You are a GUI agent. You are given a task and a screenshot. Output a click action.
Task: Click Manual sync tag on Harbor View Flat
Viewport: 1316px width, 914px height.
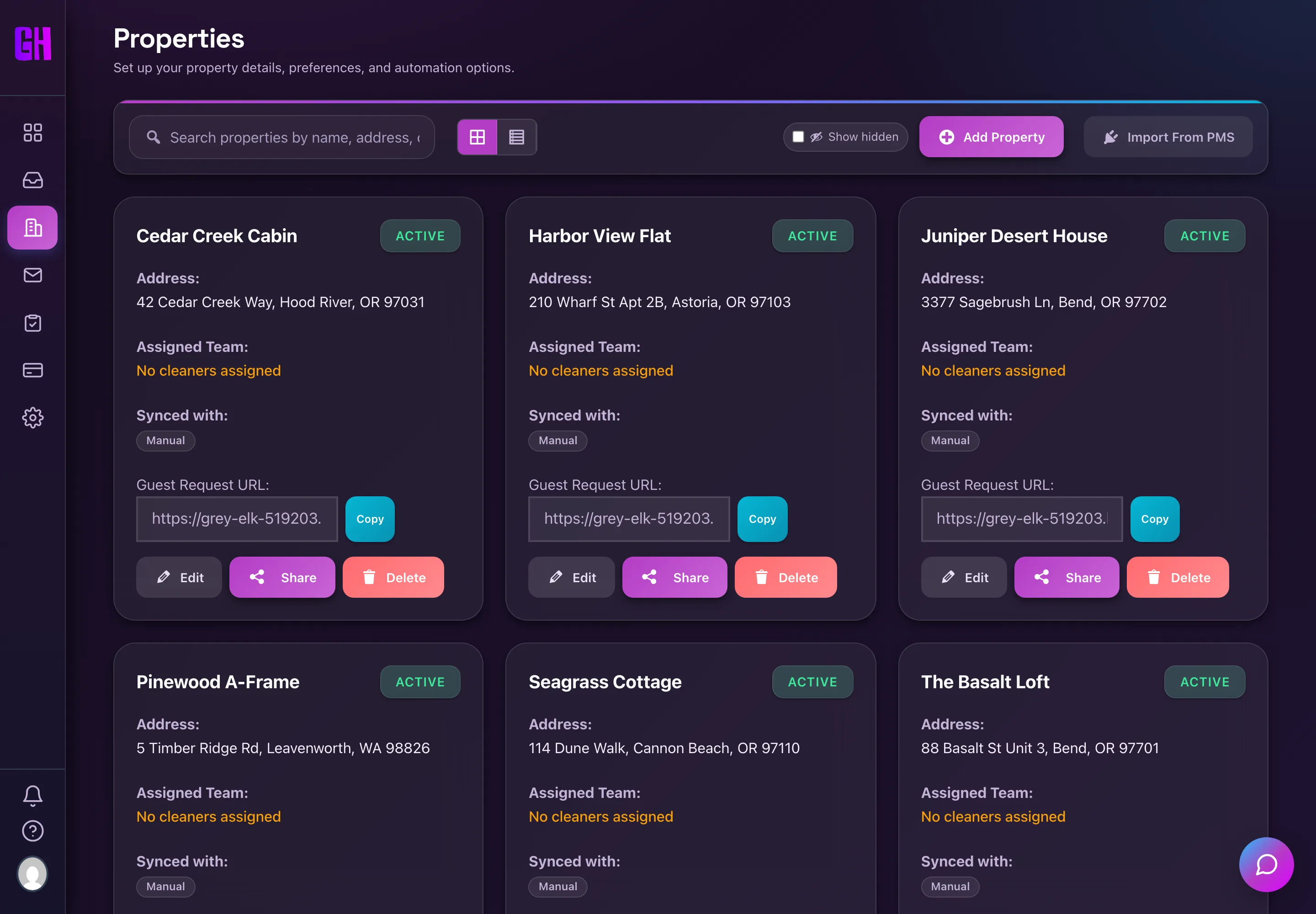pyautogui.click(x=558, y=441)
